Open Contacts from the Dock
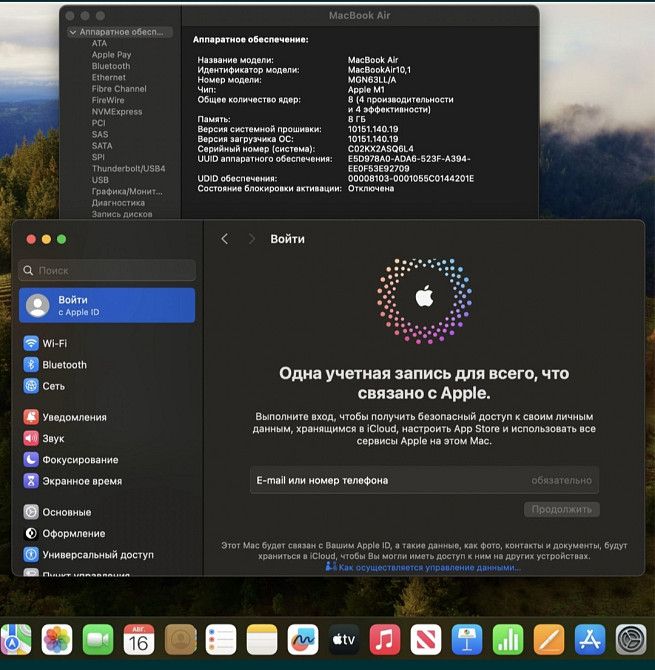 (180, 639)
